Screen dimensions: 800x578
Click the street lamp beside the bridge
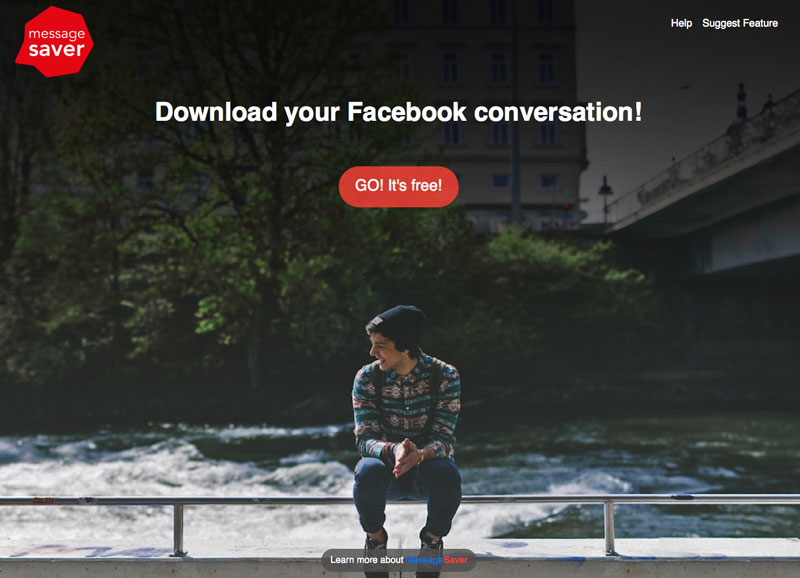[606, 199]
